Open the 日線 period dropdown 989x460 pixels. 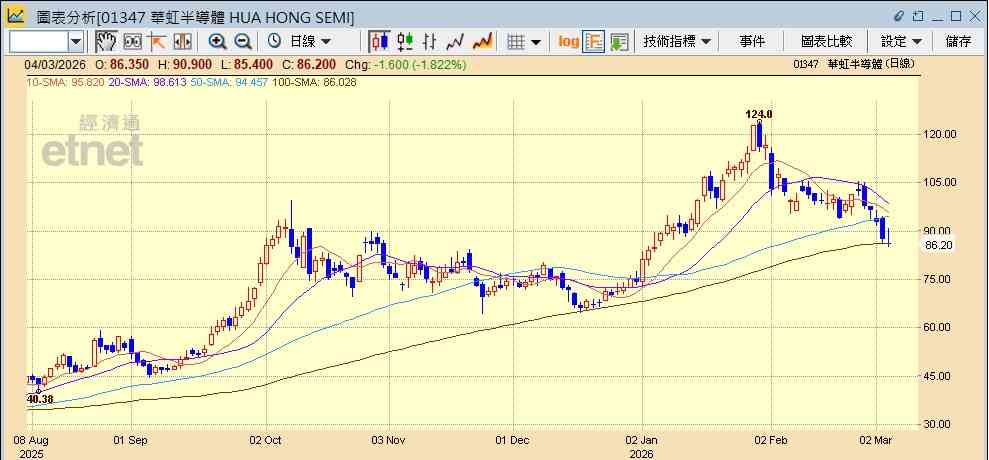pyautogui.click(x=310, y=42)
